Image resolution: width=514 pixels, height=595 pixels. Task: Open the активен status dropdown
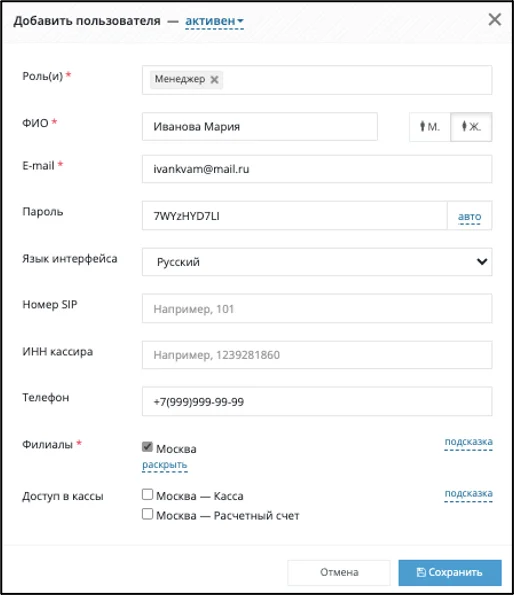point(214,21)
